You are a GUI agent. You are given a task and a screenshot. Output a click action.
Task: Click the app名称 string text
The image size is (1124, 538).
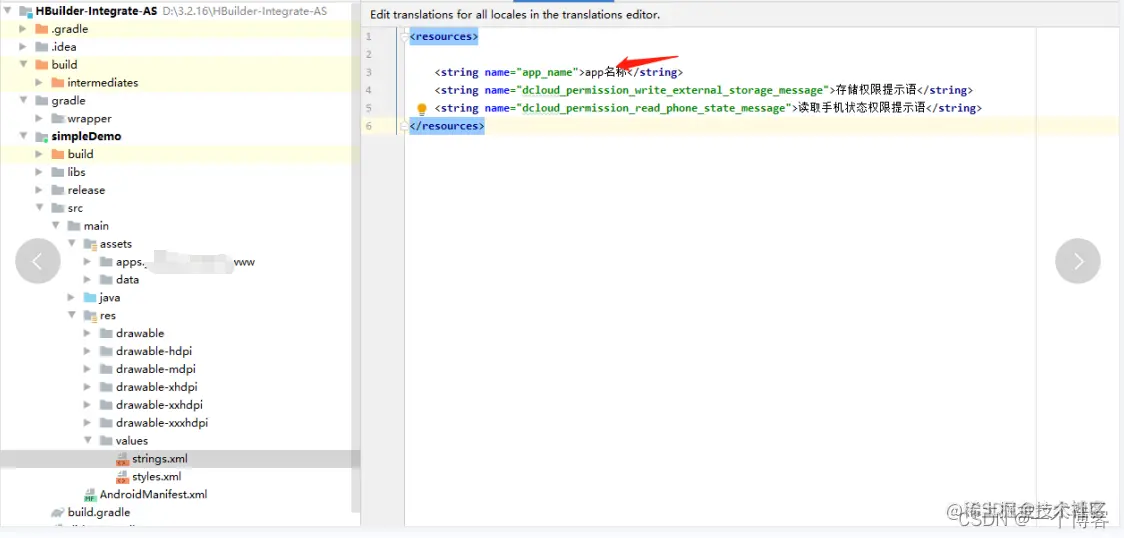[606, 72]
